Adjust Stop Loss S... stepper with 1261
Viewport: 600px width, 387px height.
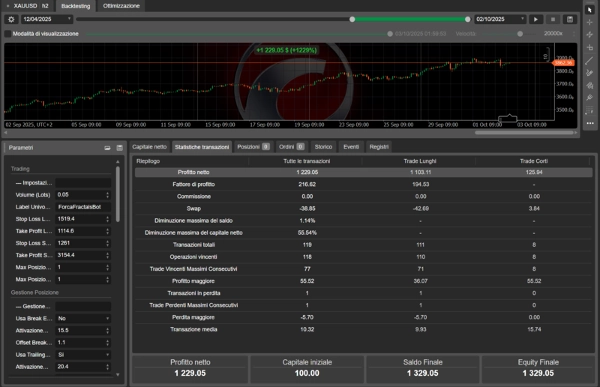coord(108,243)
